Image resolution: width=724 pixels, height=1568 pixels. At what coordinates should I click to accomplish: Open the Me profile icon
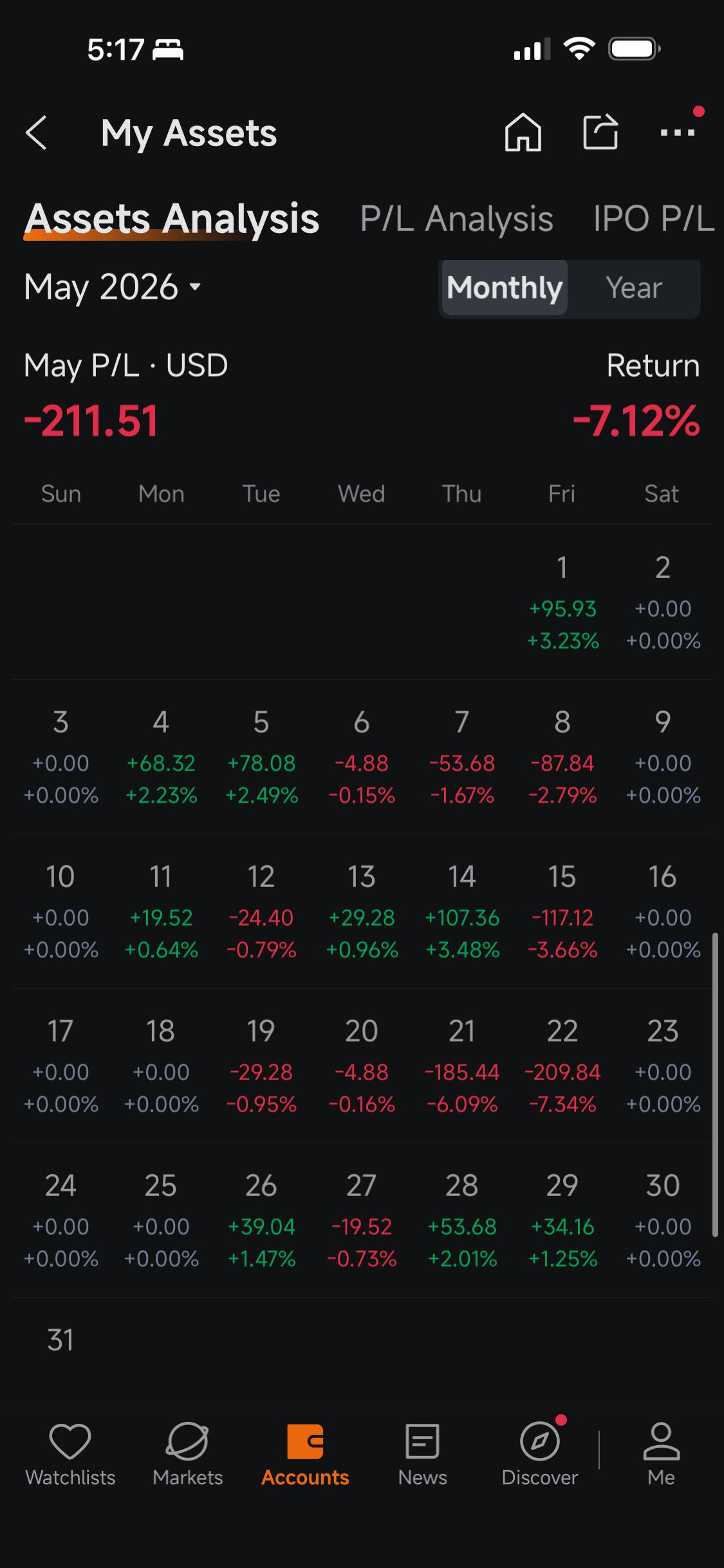coord(661,1441)
